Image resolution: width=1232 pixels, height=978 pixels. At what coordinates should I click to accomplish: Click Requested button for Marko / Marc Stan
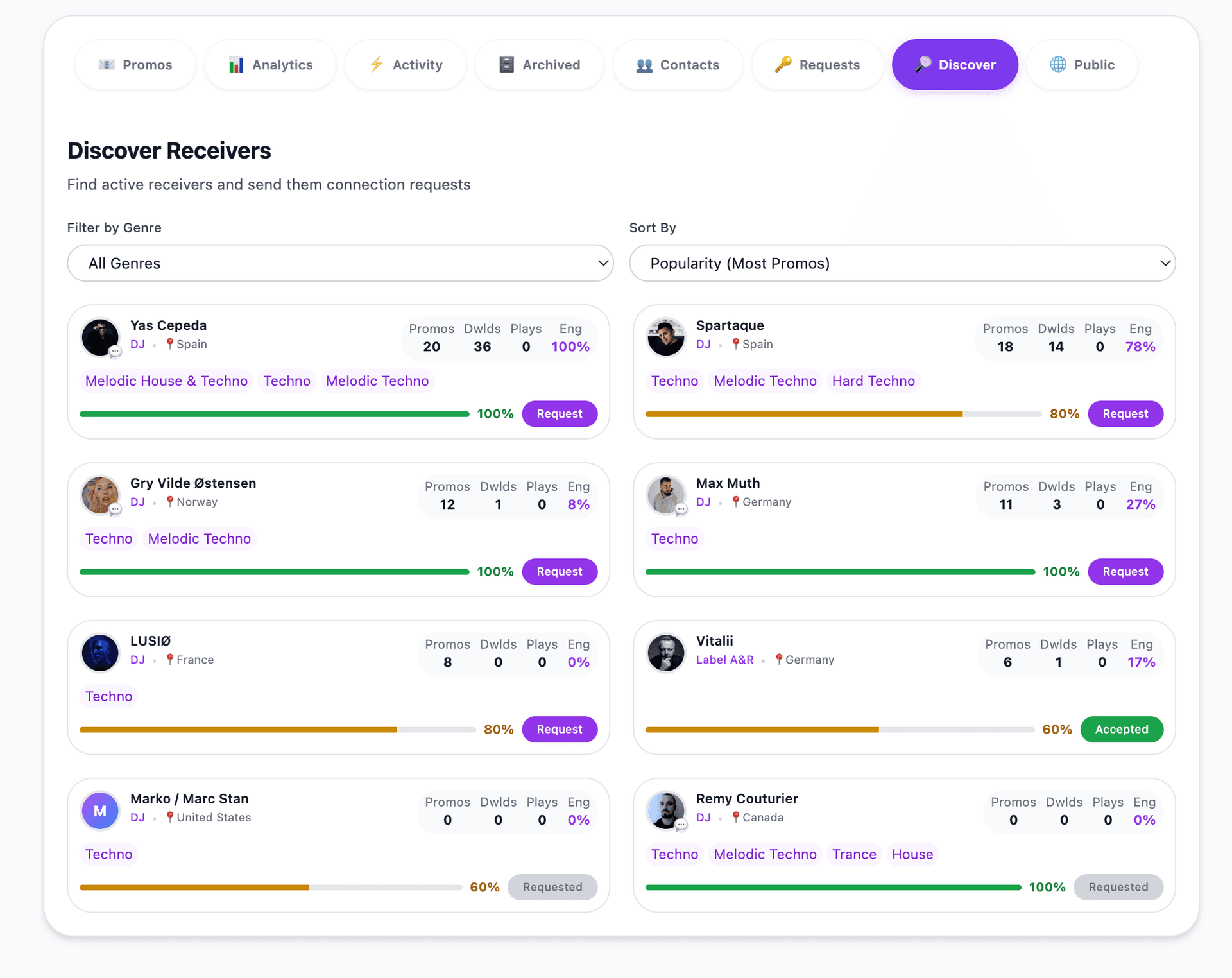tap(552, 887)
